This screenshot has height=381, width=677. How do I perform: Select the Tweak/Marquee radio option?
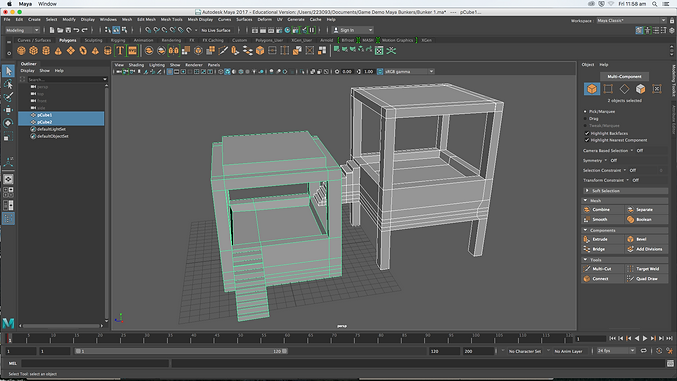coord(585,126)
